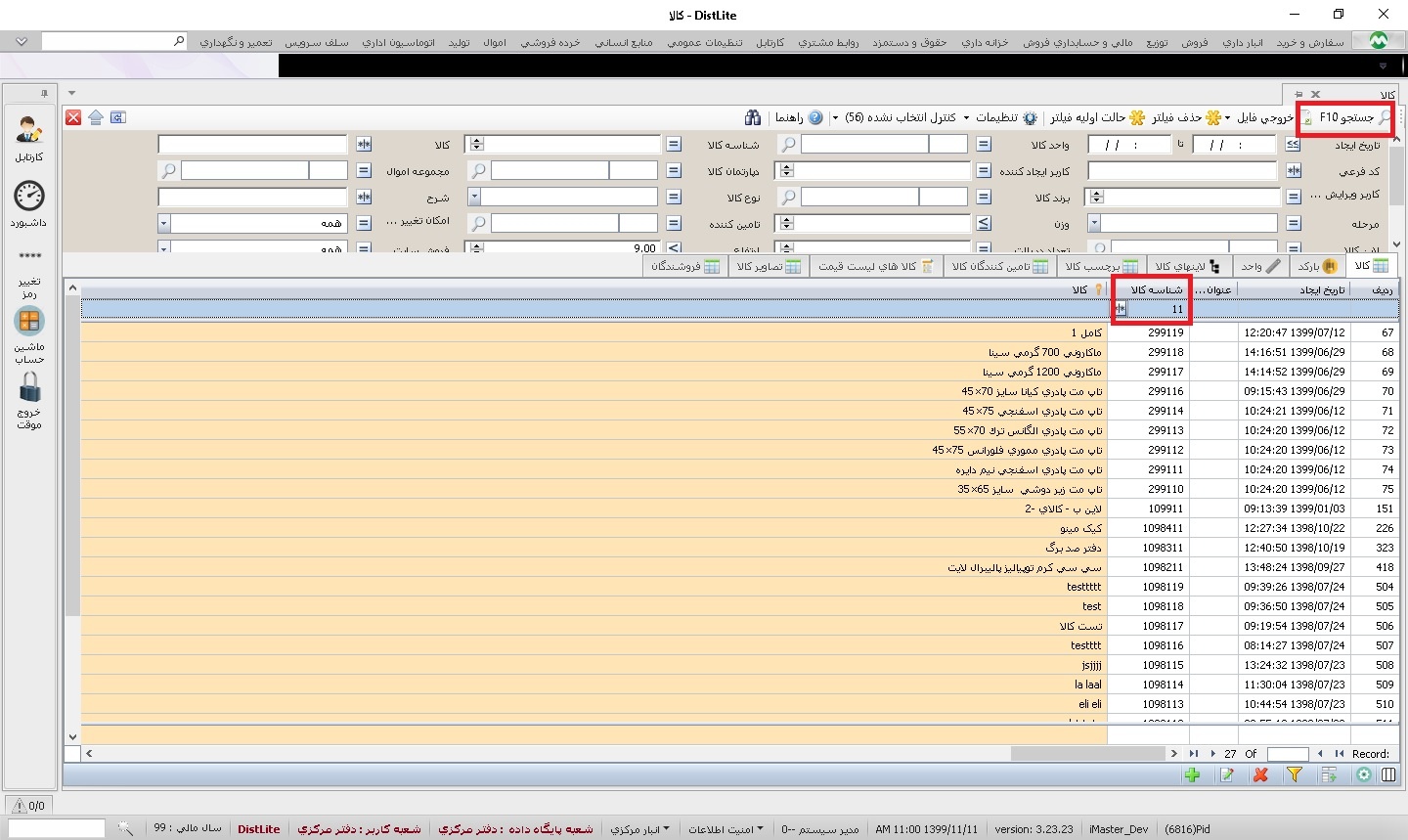Click the ماشین حساب calculator icon
The width and height of the screenshot is (1408, 840).
29,322
